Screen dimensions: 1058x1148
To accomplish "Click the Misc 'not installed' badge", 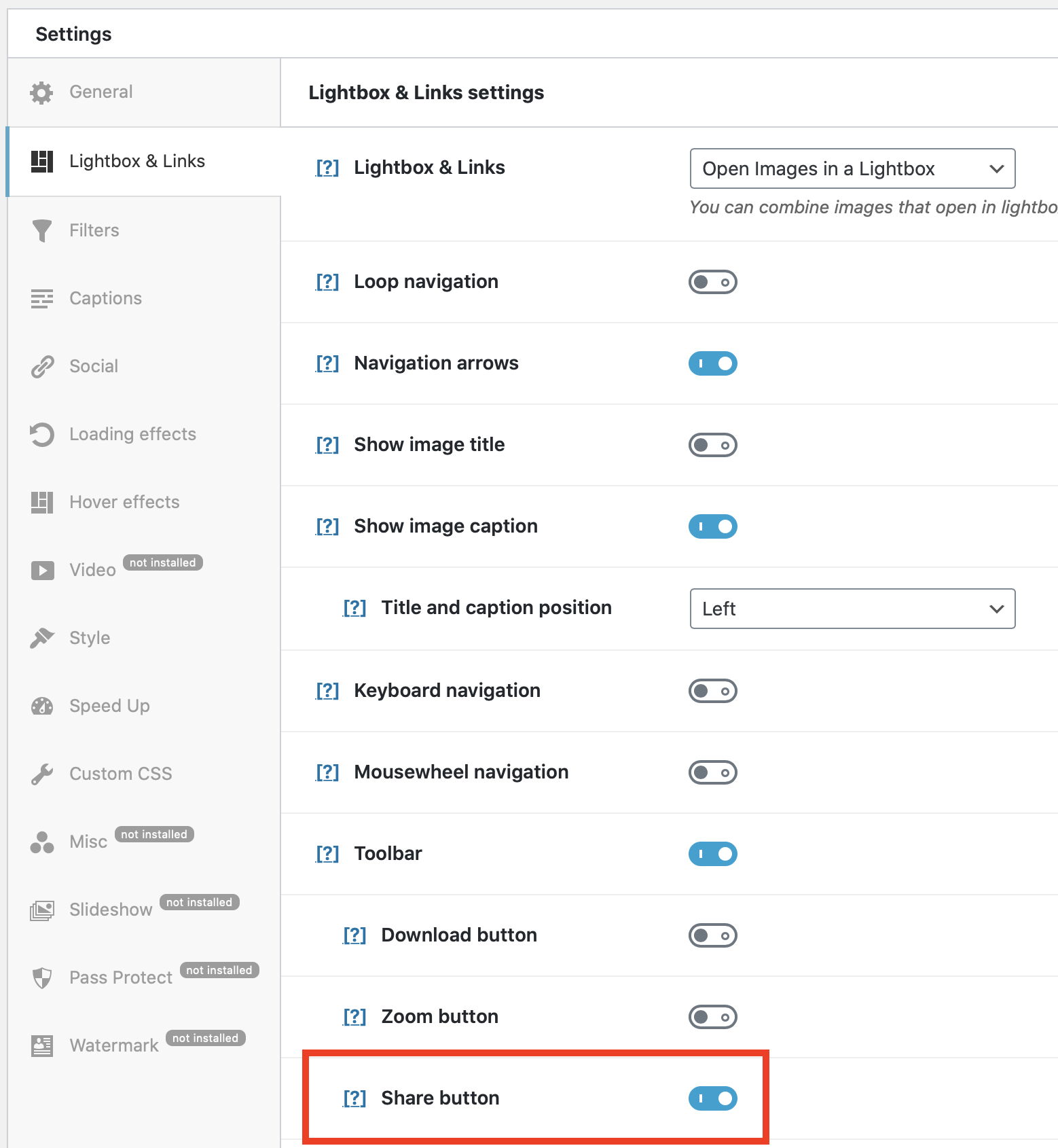I will click(x=154, y=834).
